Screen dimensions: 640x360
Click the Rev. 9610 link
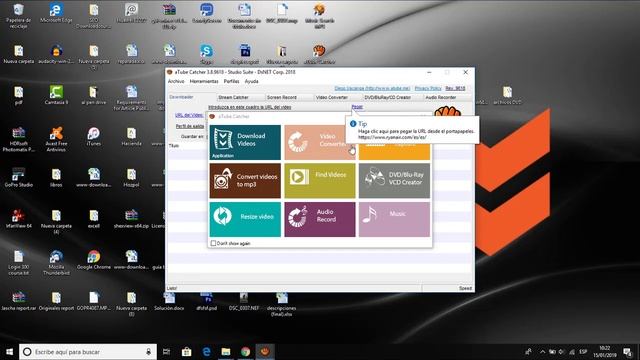click(x=455, y=88)
